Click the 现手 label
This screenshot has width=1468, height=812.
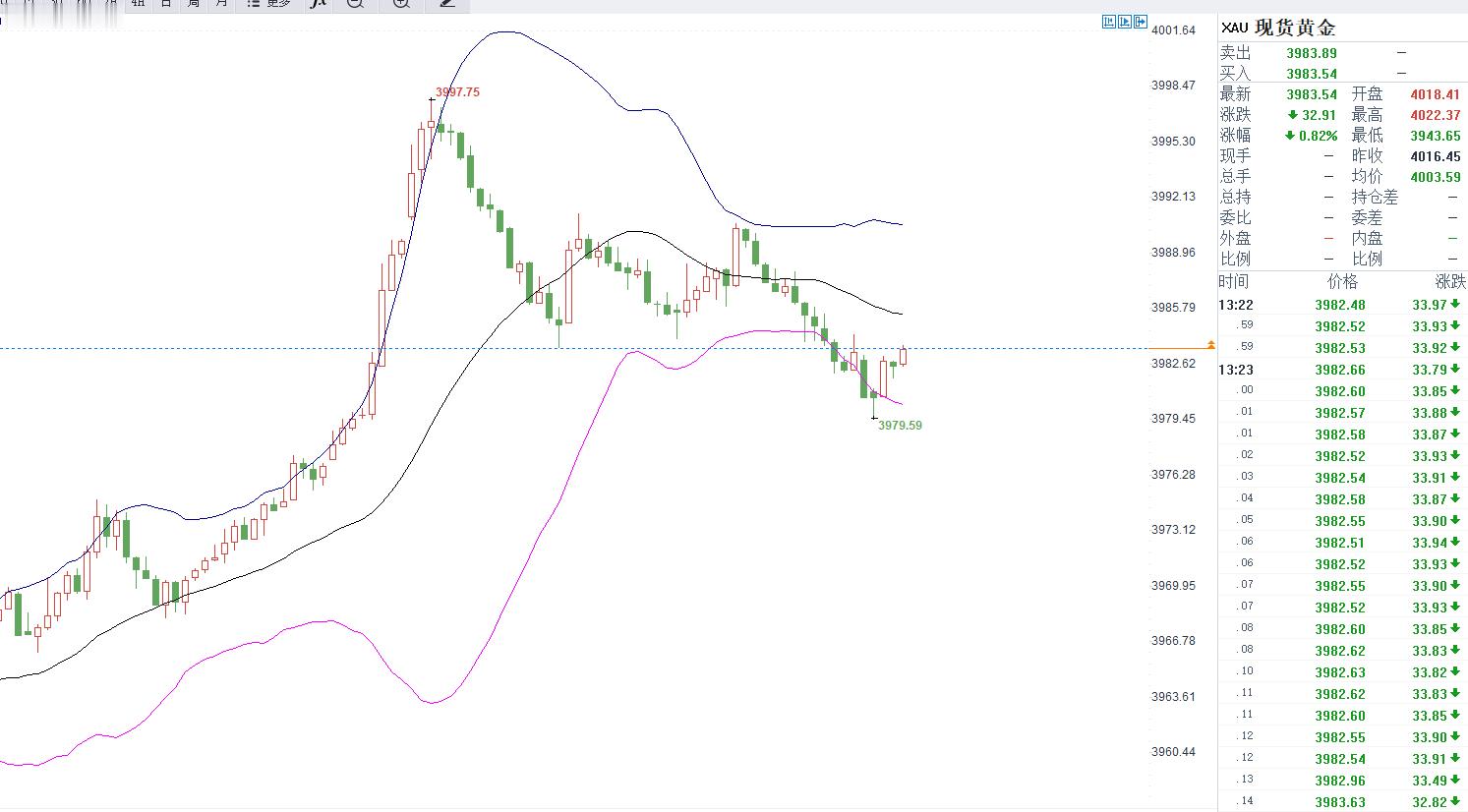(1235, 156)
